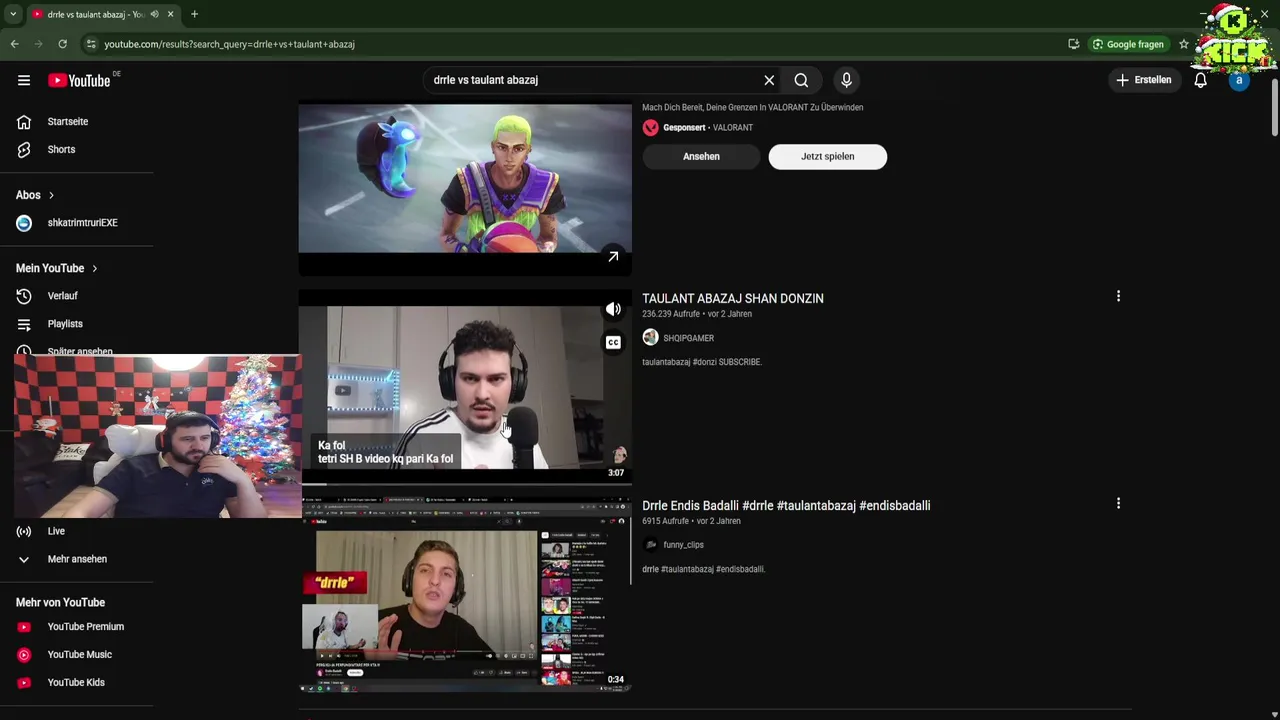Click the Ansehen button on the ad

tap(701, 156)
